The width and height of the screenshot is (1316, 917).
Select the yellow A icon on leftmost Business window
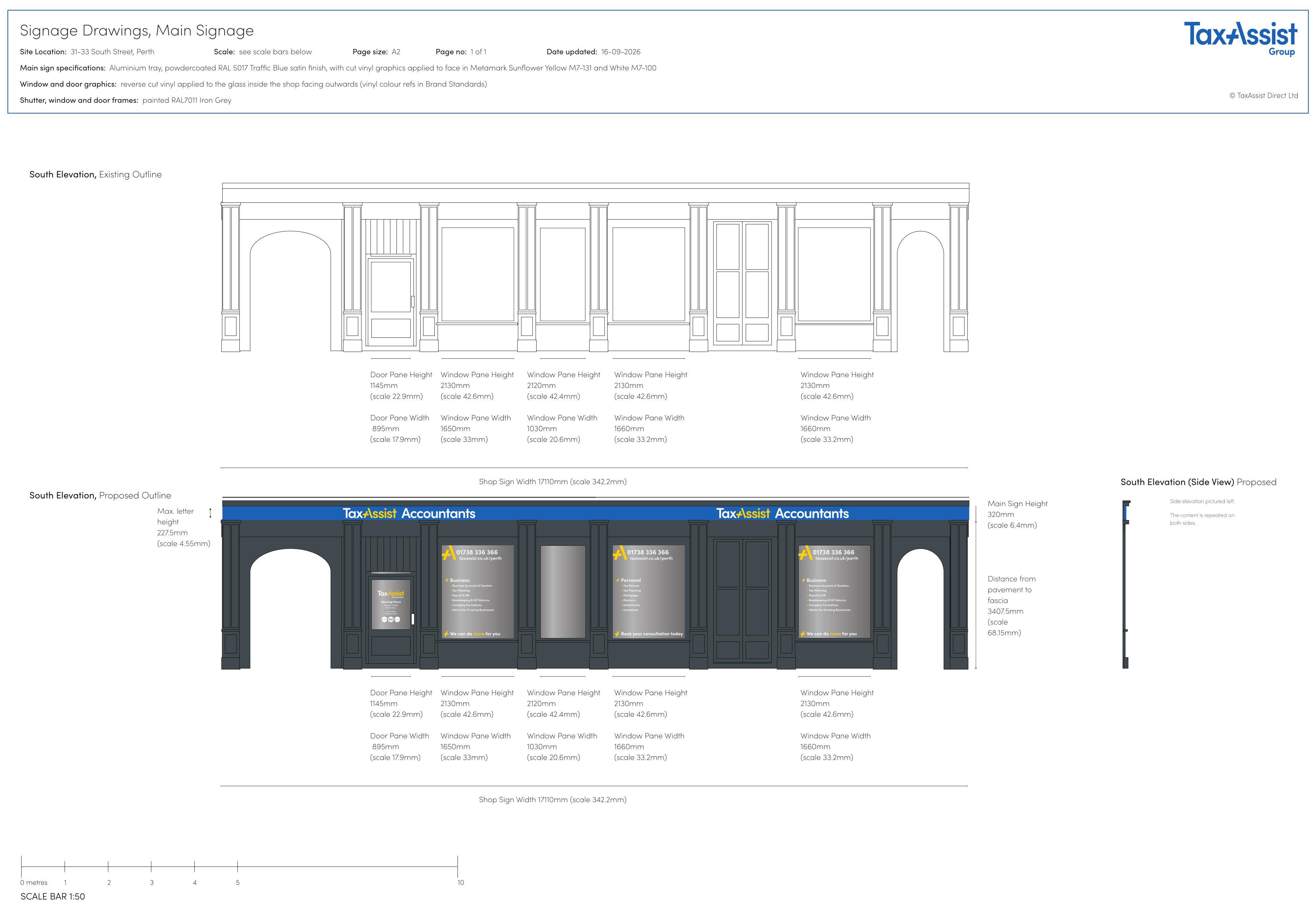tap(448, 553)
